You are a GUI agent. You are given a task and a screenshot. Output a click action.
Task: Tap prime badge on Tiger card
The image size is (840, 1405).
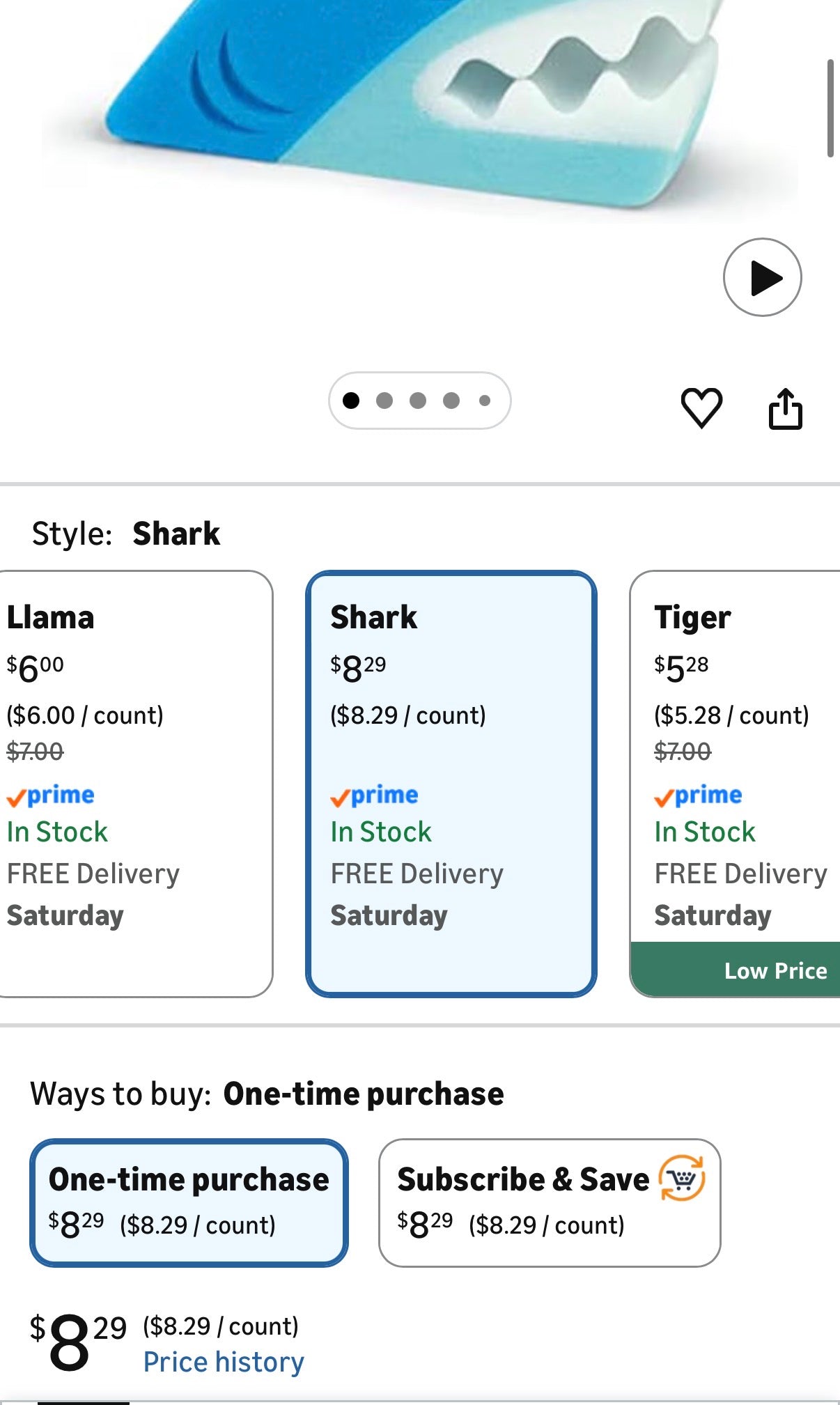click(x=699, y=795)
